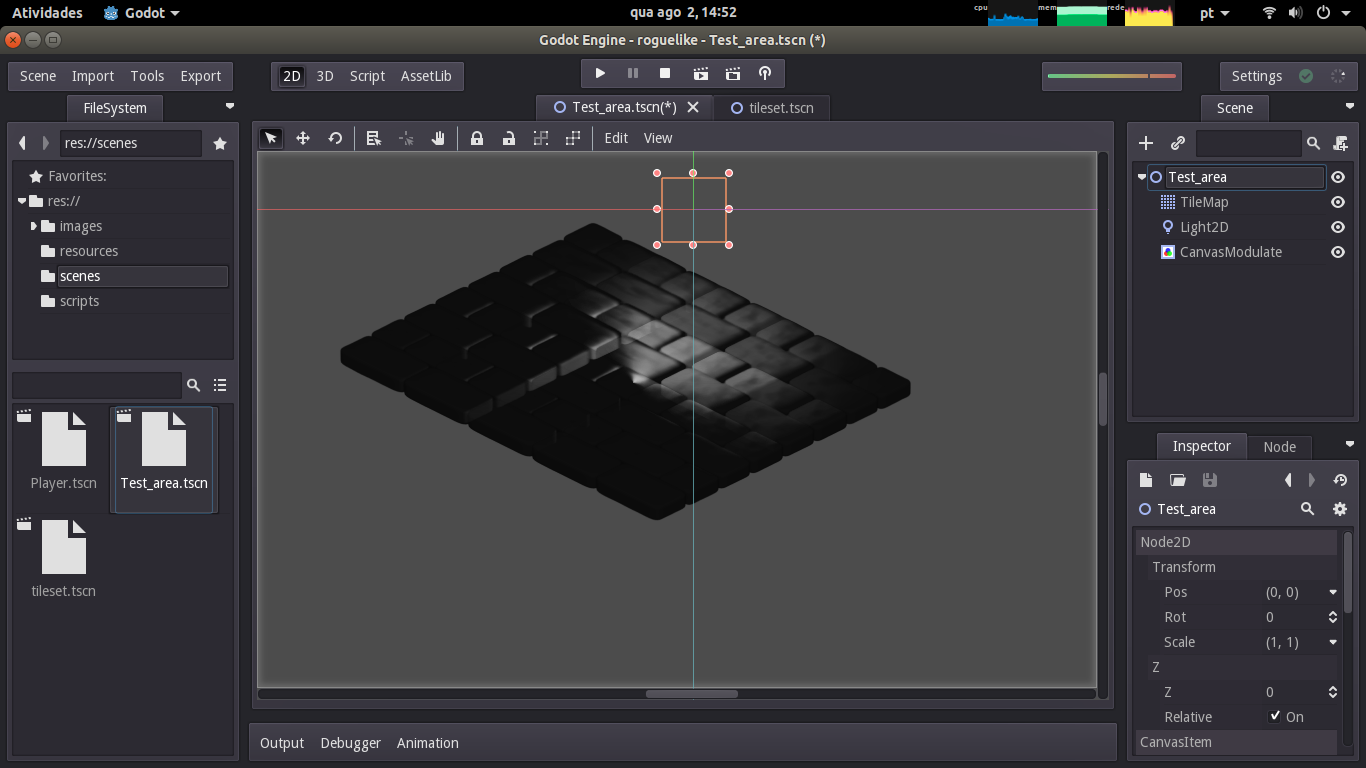
Task: Lock the selected object with the lock icon
Action: pos(477,138)
